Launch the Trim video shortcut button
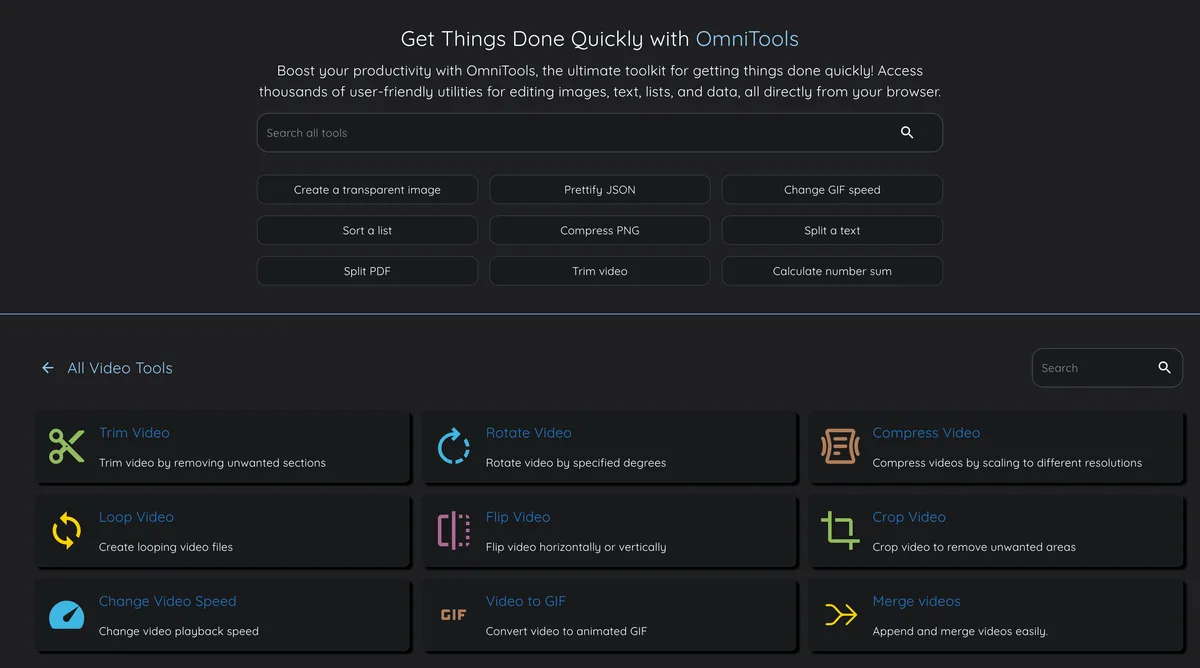This screenshot has height=668, width=1200. click(x=600, y=271)
